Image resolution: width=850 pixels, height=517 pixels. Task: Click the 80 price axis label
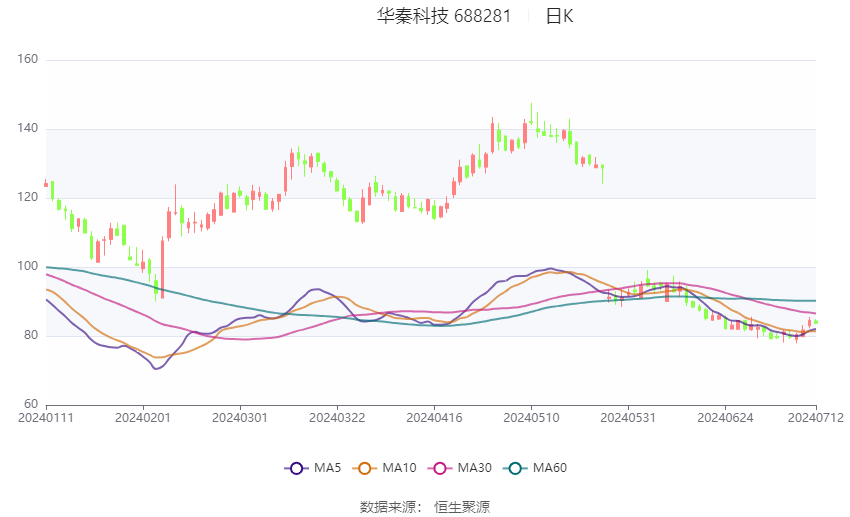[31, 335]
